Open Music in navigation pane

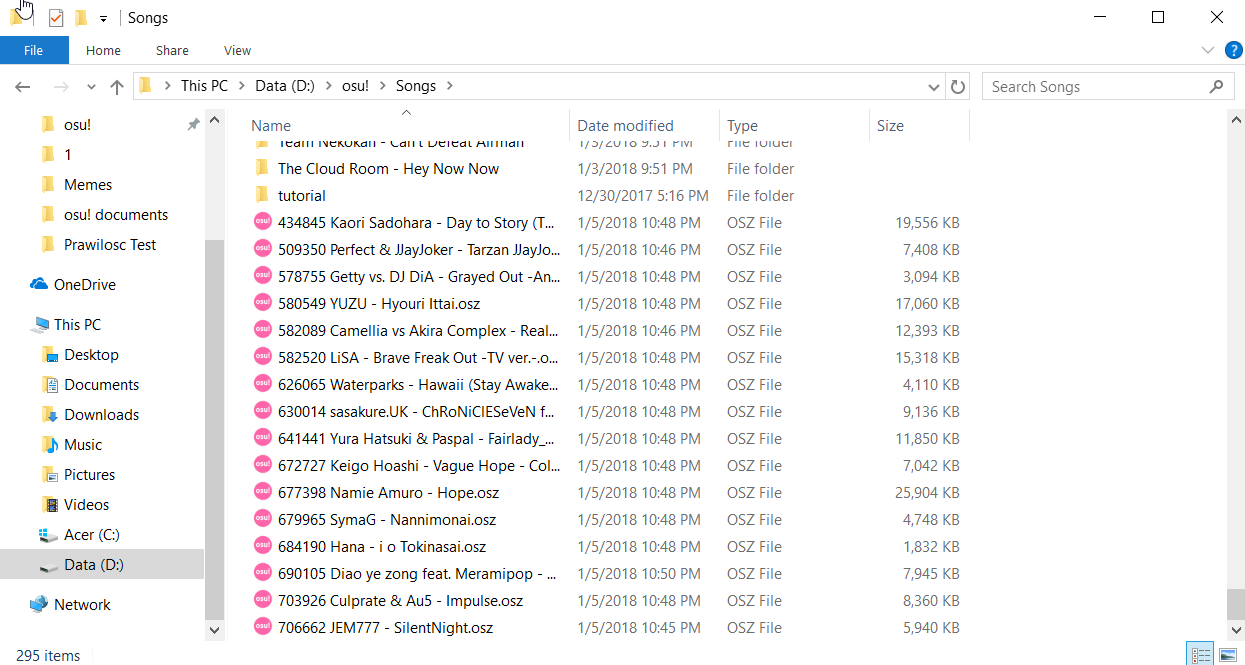(83, 445)
